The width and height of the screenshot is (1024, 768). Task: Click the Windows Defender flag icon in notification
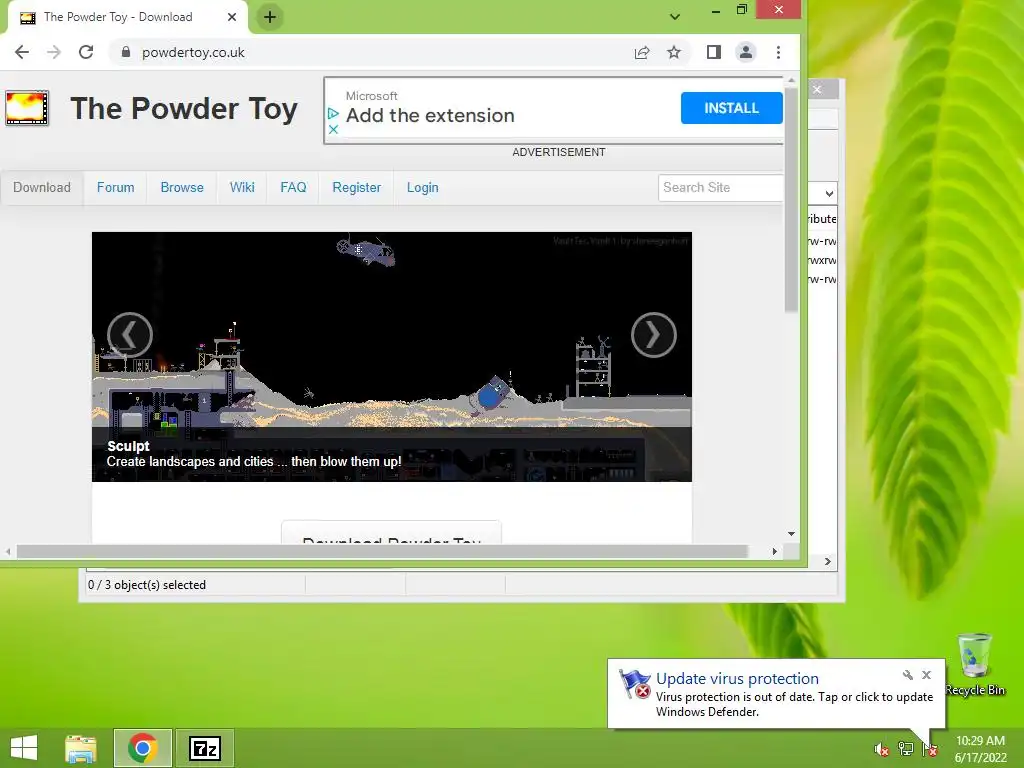(x=634, y=684)
